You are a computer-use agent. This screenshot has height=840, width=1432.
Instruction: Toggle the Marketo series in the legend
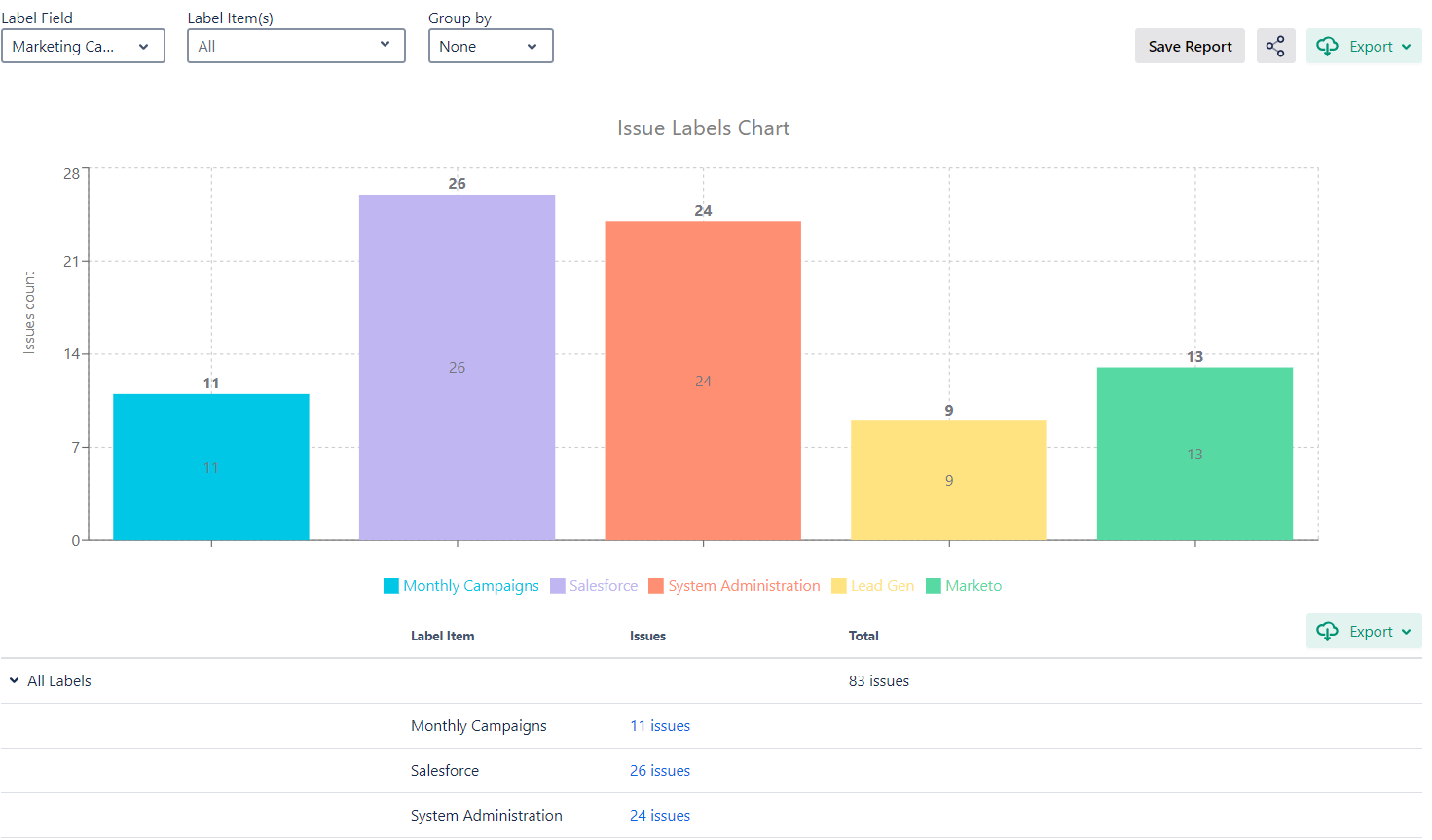[x=931, y=585]
